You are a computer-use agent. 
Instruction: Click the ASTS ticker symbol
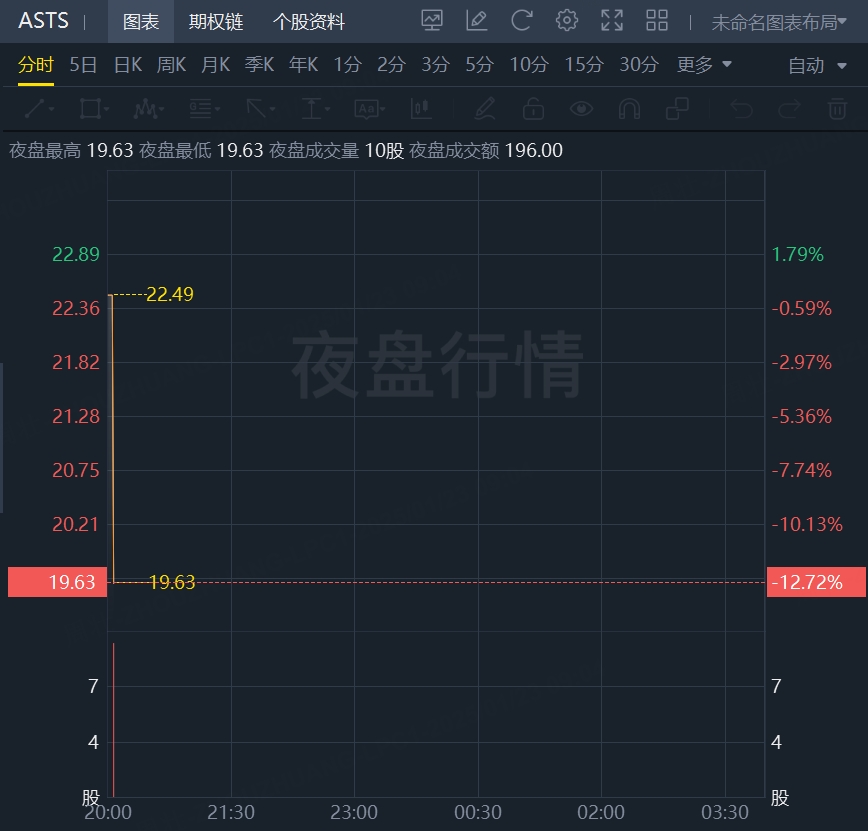[x=43, y=21]
